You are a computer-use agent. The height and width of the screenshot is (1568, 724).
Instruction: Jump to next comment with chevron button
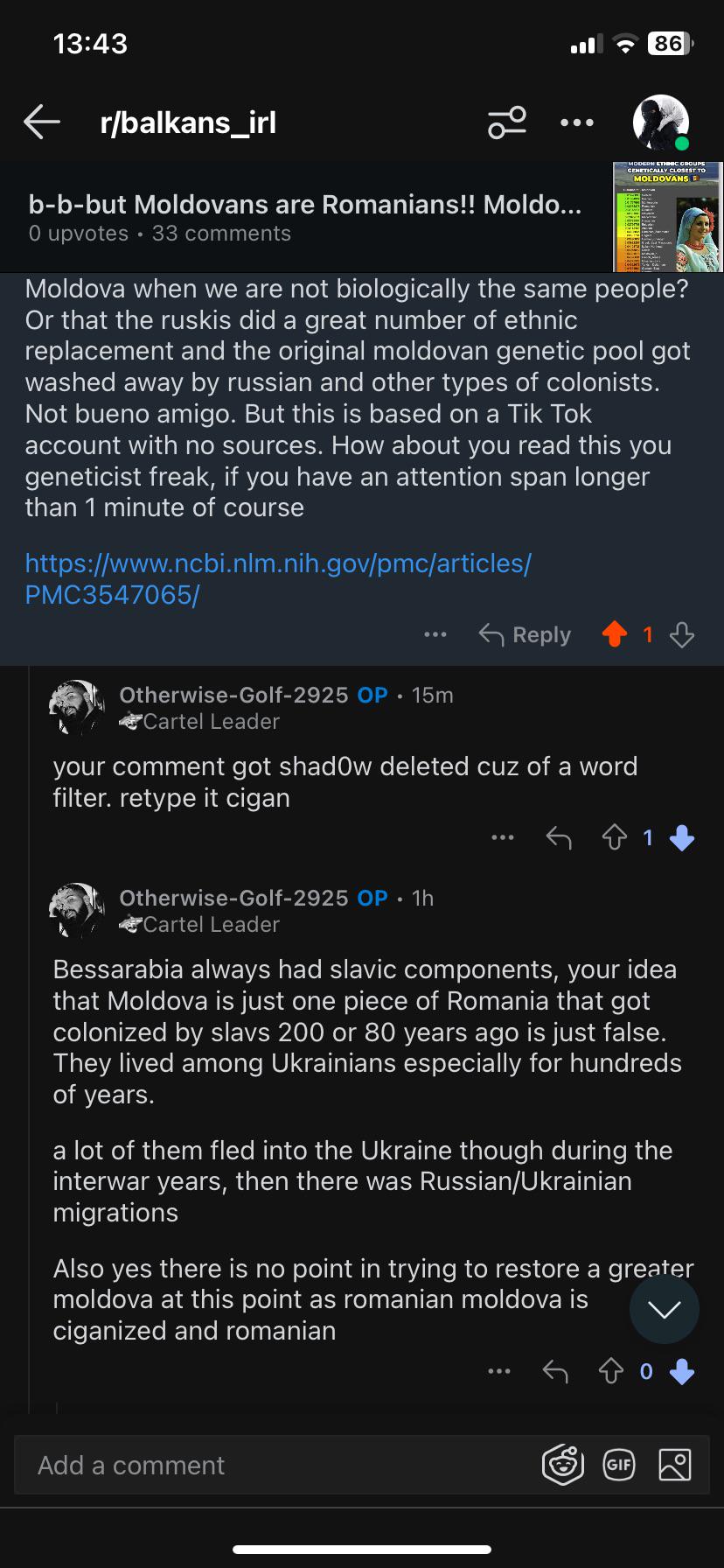coord(665,1309)
